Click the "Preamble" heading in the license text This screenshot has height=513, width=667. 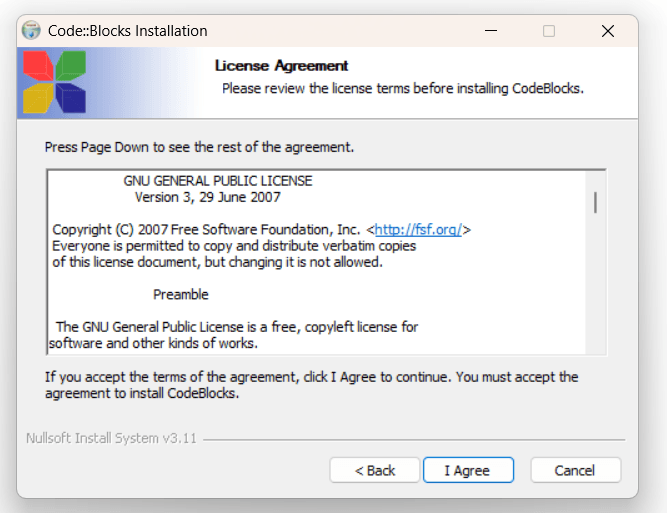point(181,295)
